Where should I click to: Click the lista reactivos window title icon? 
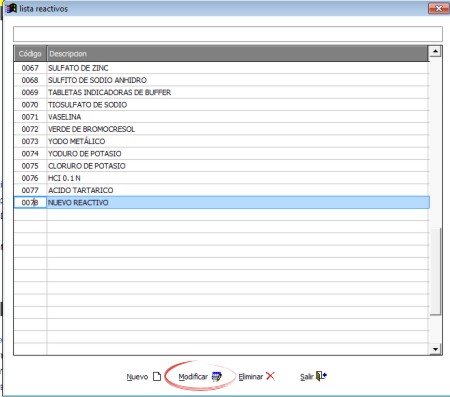point(11,8)
